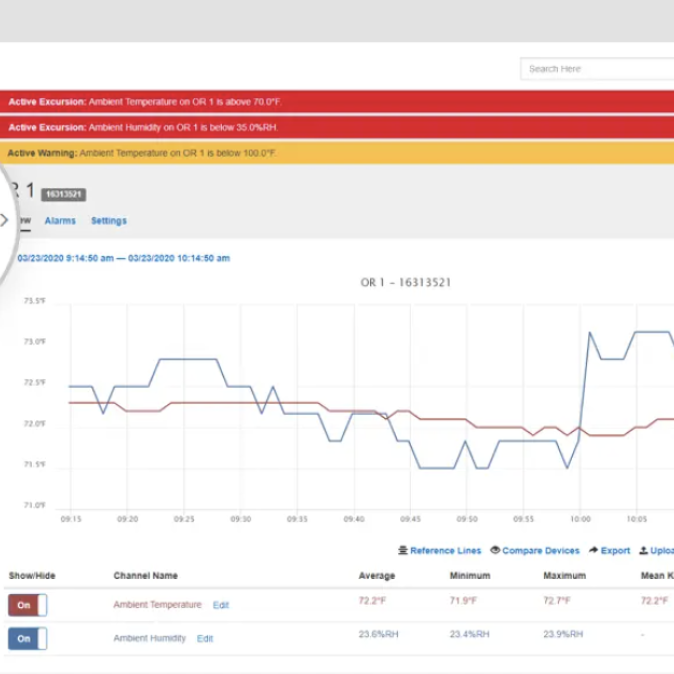Image resolution: width=674 pixels, height=674 pixels.
Task: Edit the Ambient Humidity channel
Action: [205, 638]
